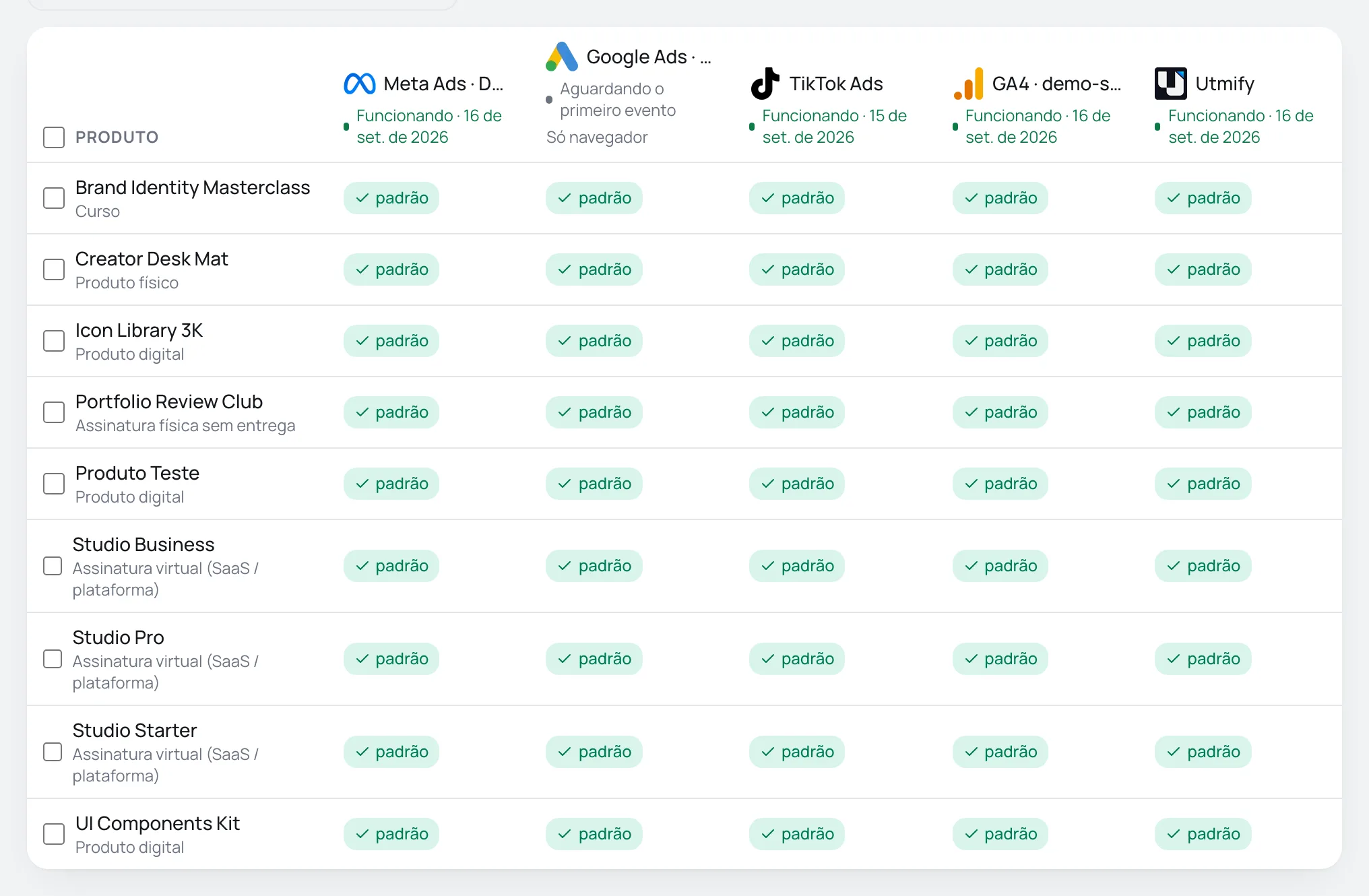The width and height of the screenshot is (1369, 896).
Task: Click Utmify padrão for Brand Identity Masterclass
Action: 1203,198
